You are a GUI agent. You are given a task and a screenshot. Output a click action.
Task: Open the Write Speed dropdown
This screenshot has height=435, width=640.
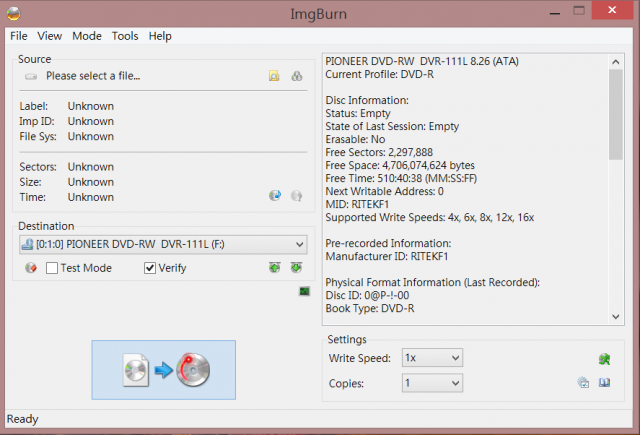432,358
